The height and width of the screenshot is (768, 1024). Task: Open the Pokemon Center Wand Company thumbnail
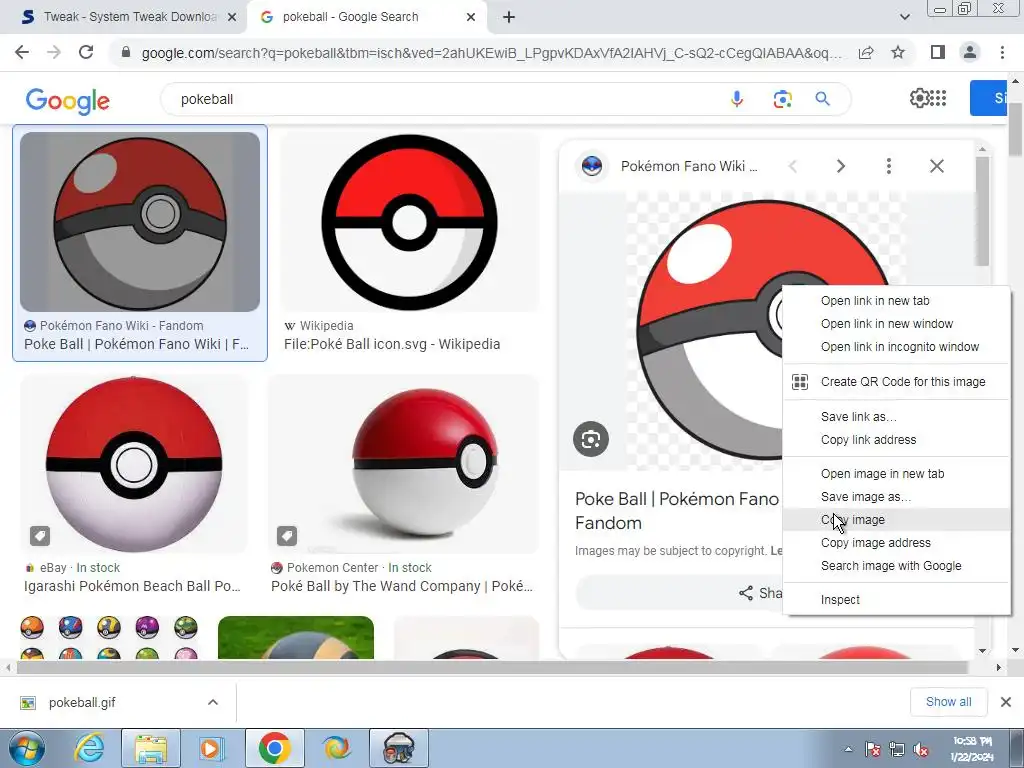[404, 464]
